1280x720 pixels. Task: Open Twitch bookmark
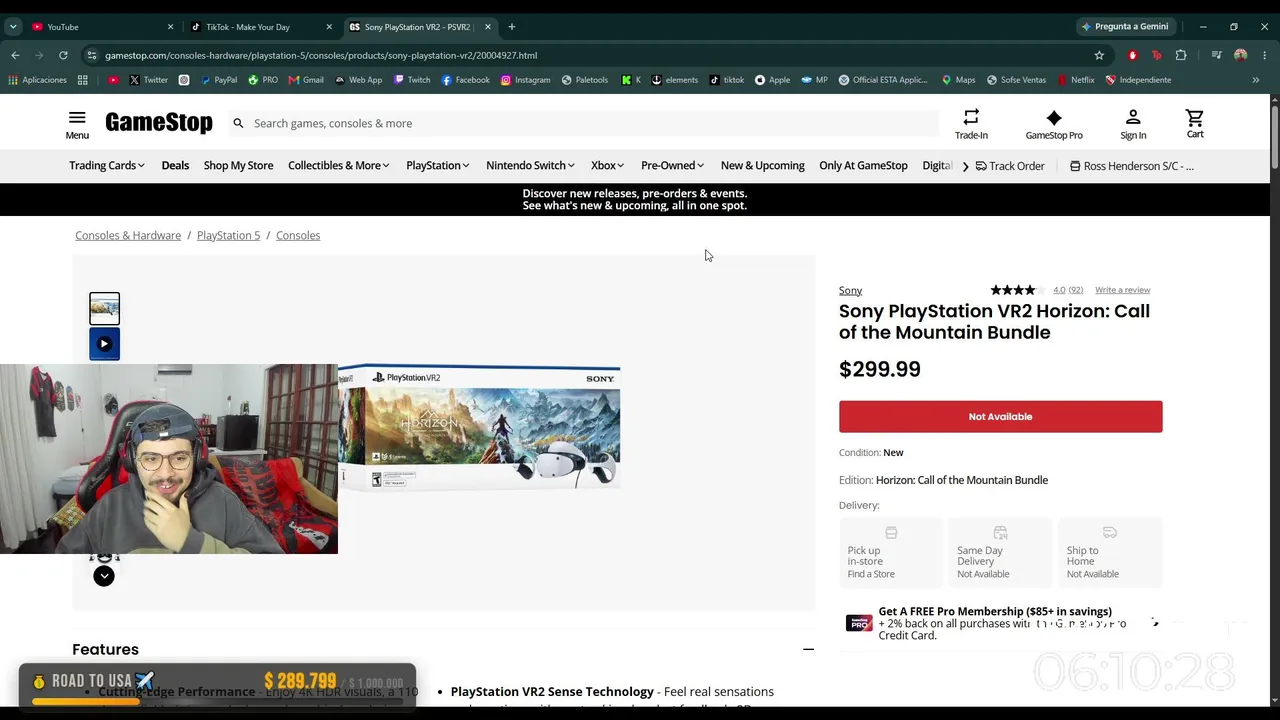pos(412,80)
